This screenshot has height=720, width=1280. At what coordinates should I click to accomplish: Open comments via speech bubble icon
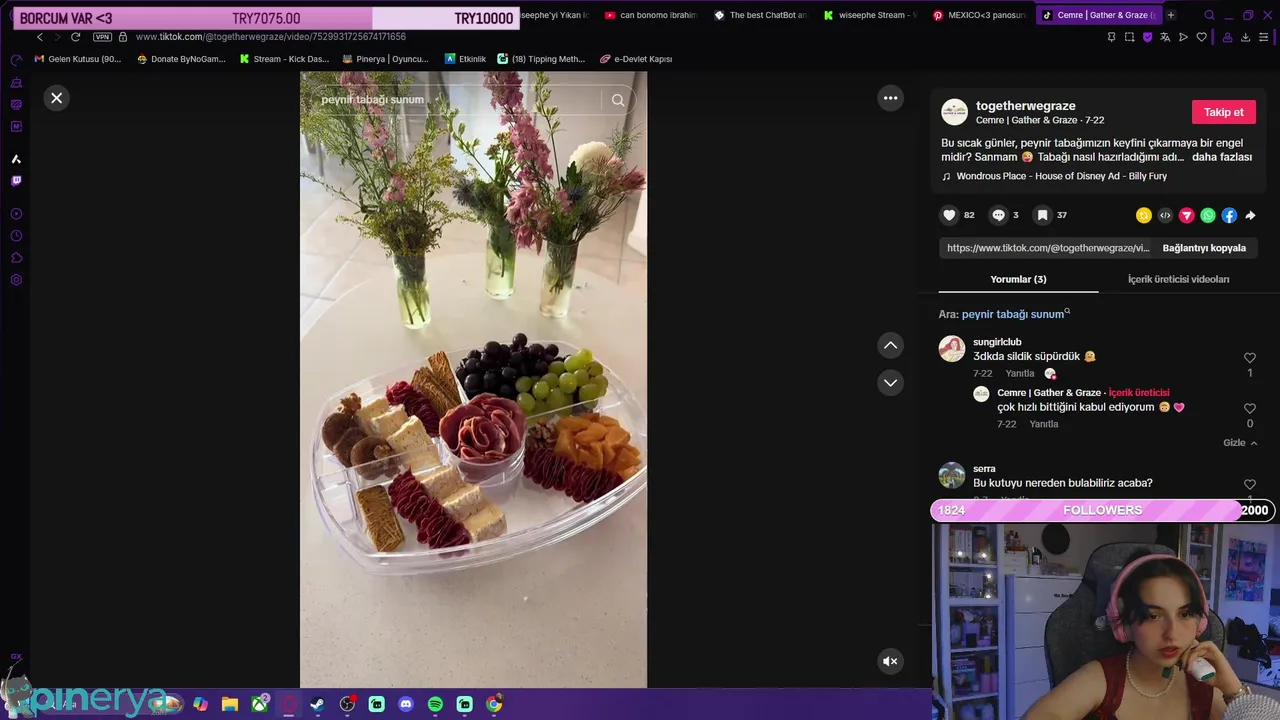(998, 215)
